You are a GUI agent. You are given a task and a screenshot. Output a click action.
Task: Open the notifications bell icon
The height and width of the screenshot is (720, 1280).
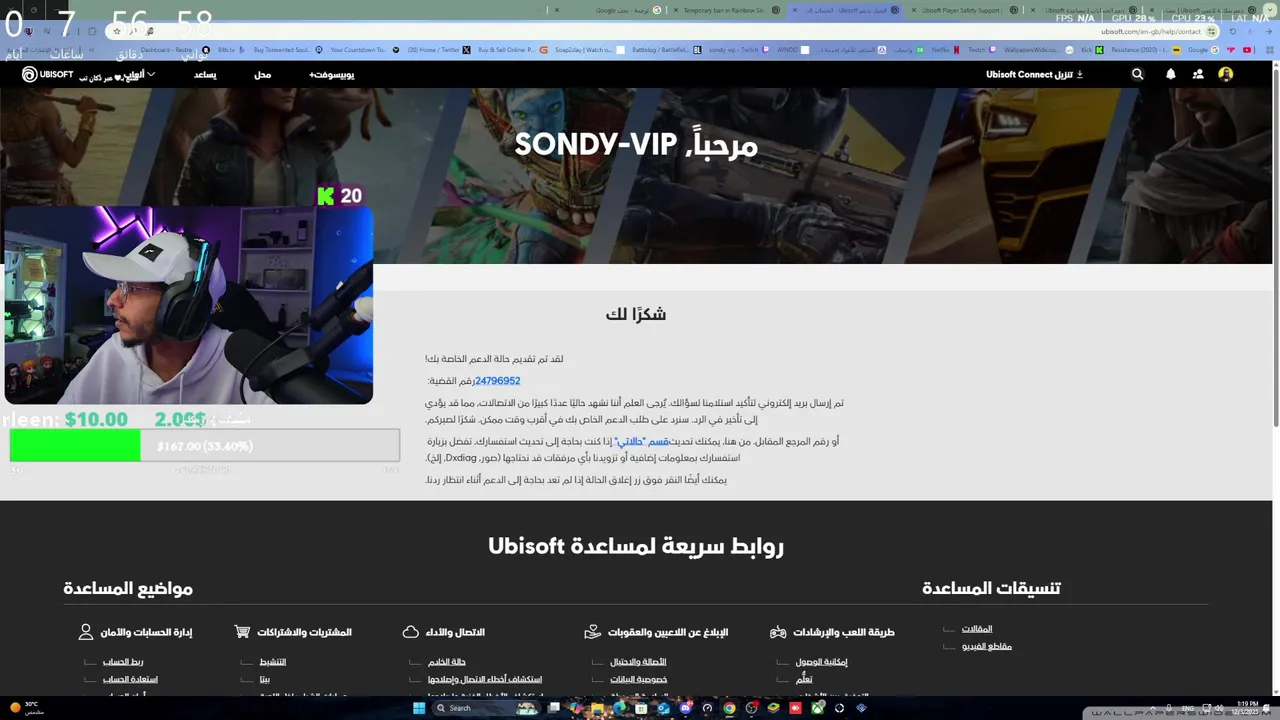pos(1170,74)
